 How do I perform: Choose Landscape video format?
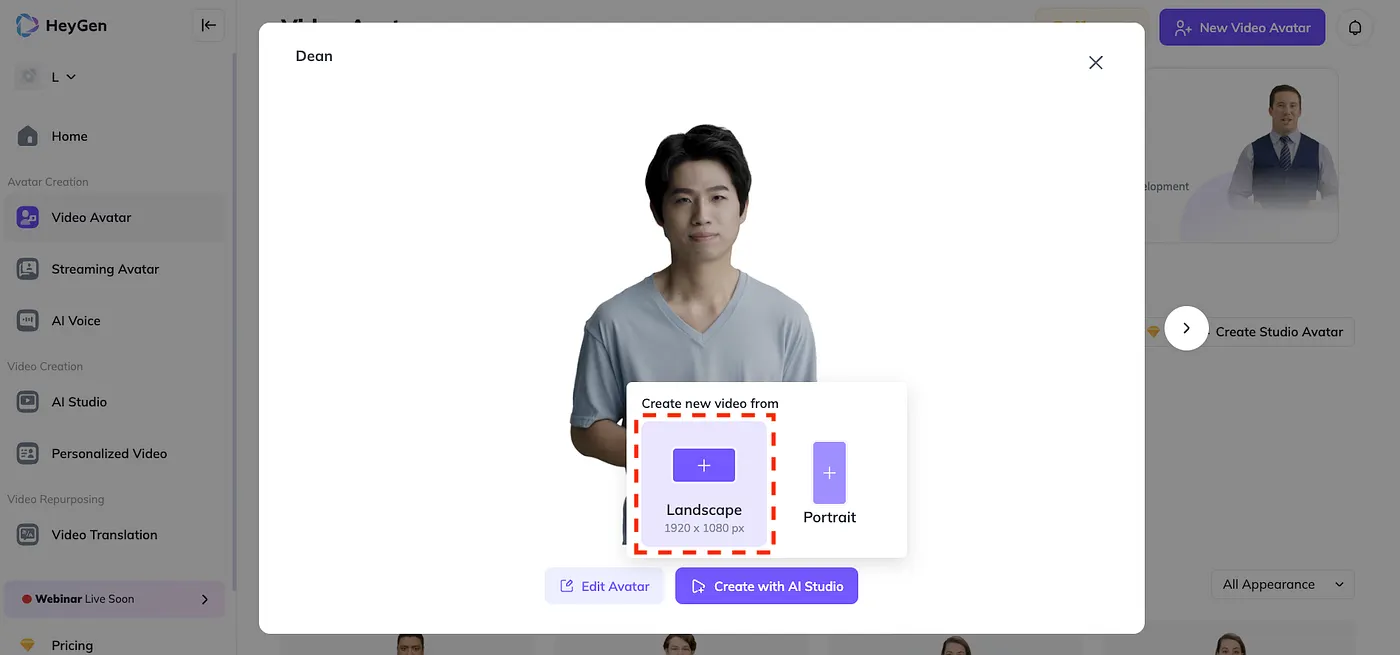click(x=704, y=484)
